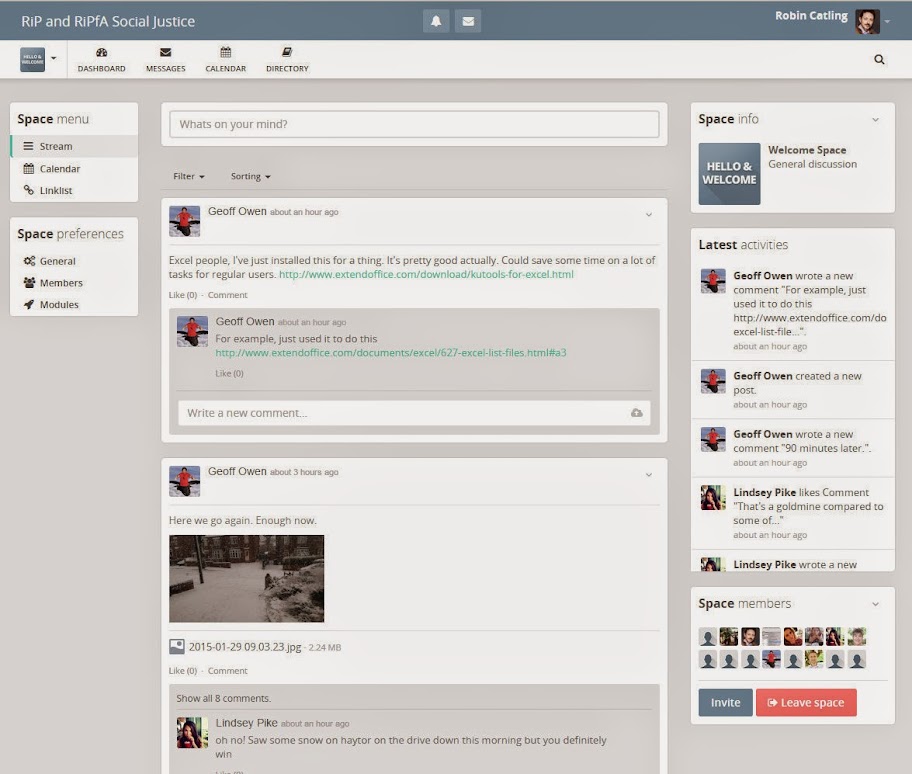Open the Directory nav item
The height and width of the screenshot is (774, 912).
(287, 60)
